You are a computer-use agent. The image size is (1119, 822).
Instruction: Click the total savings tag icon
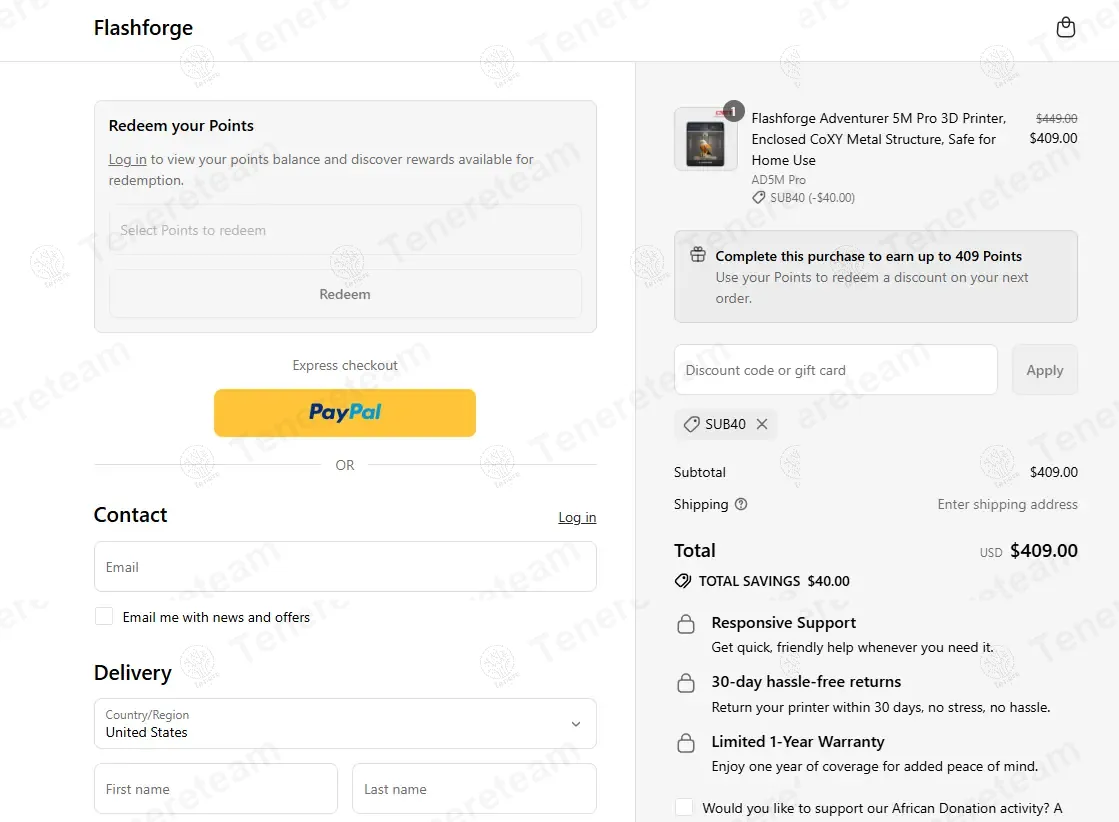click(683, 581)
